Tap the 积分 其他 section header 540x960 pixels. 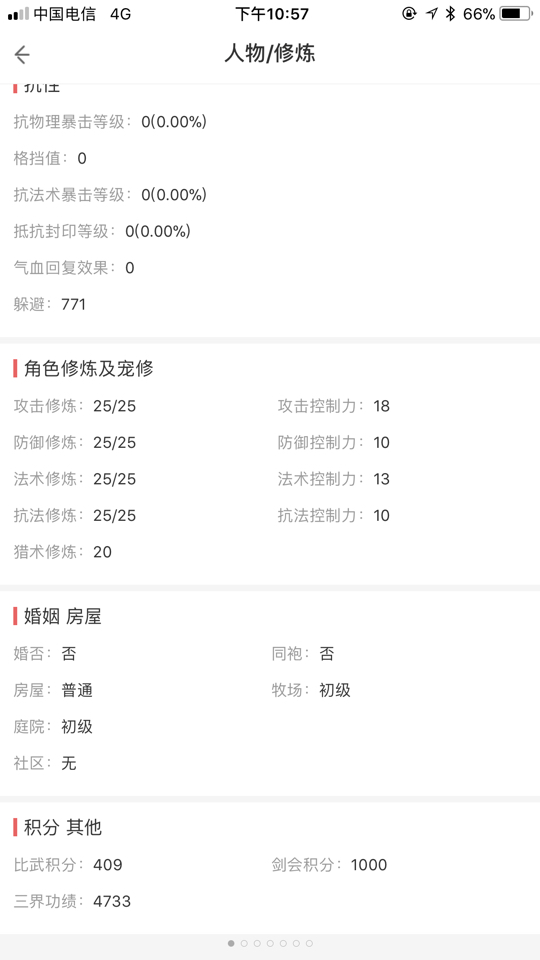point(62,828)
